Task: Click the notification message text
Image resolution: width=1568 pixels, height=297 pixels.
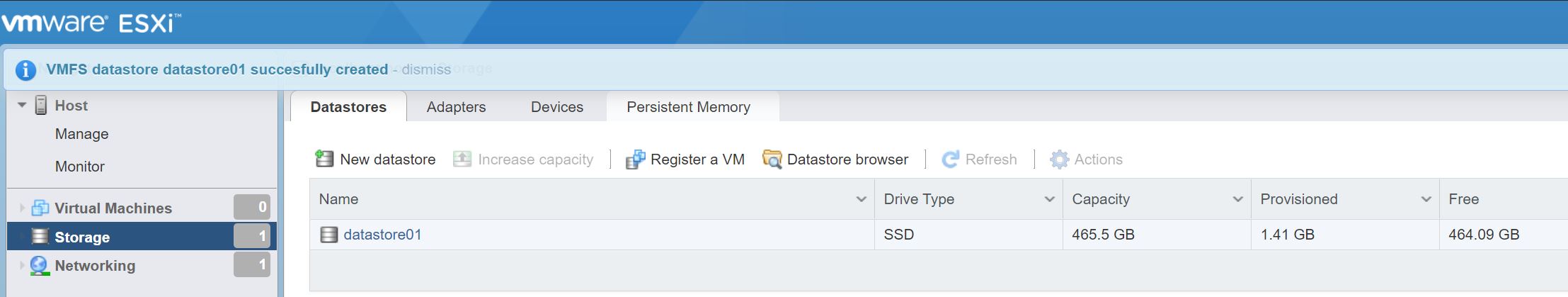Action: [217, 69]
